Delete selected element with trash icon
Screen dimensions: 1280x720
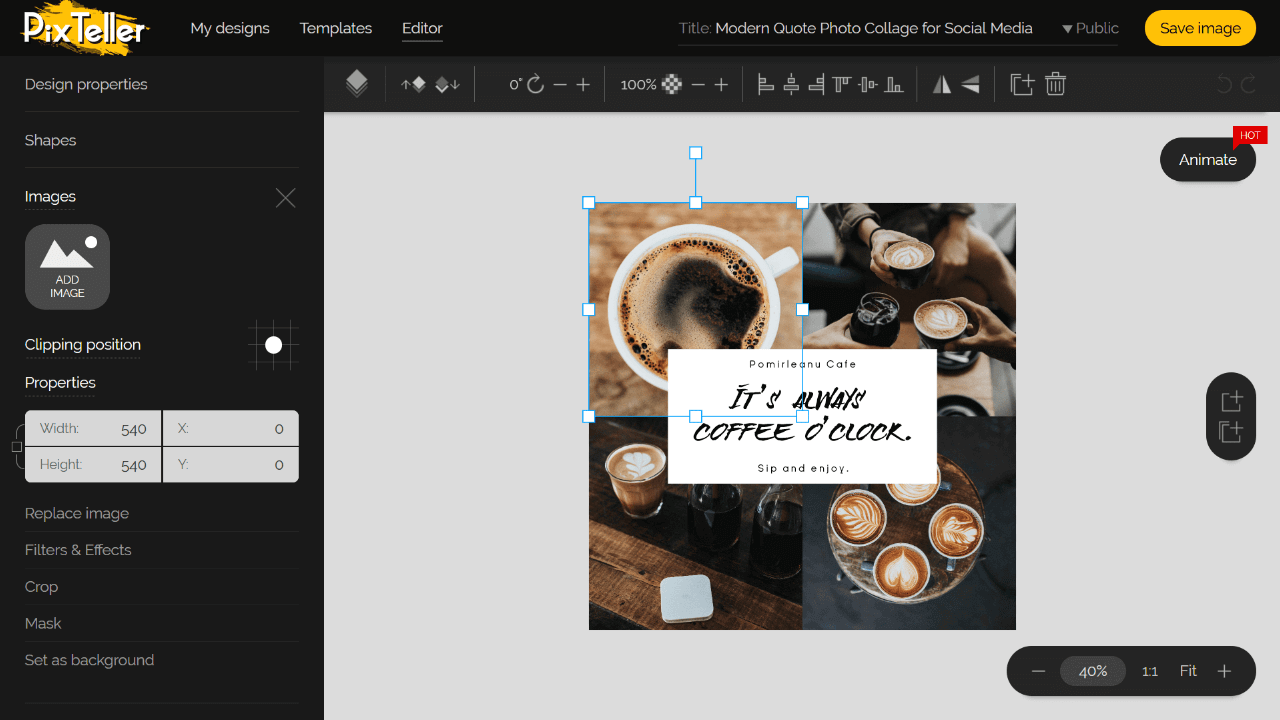point(1055,84)
